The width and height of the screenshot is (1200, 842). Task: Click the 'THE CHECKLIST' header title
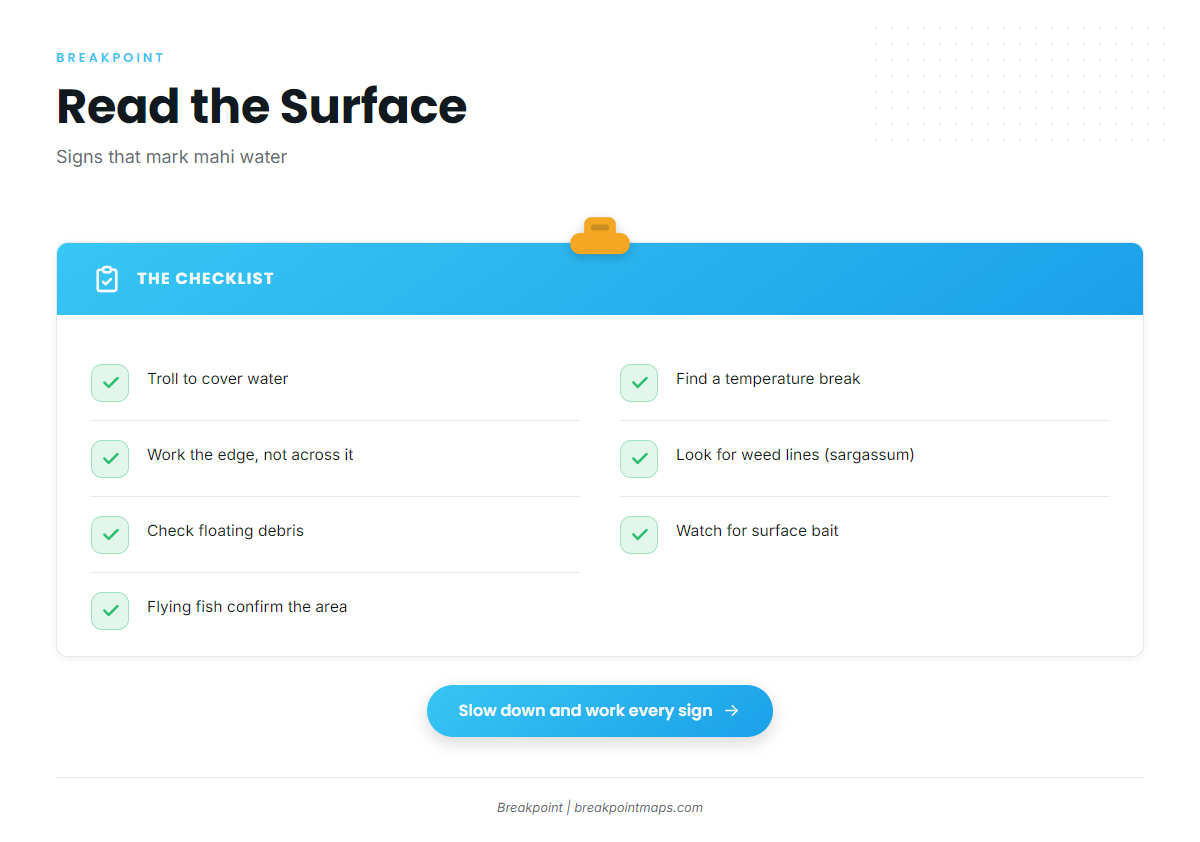[x=205, y=279]
